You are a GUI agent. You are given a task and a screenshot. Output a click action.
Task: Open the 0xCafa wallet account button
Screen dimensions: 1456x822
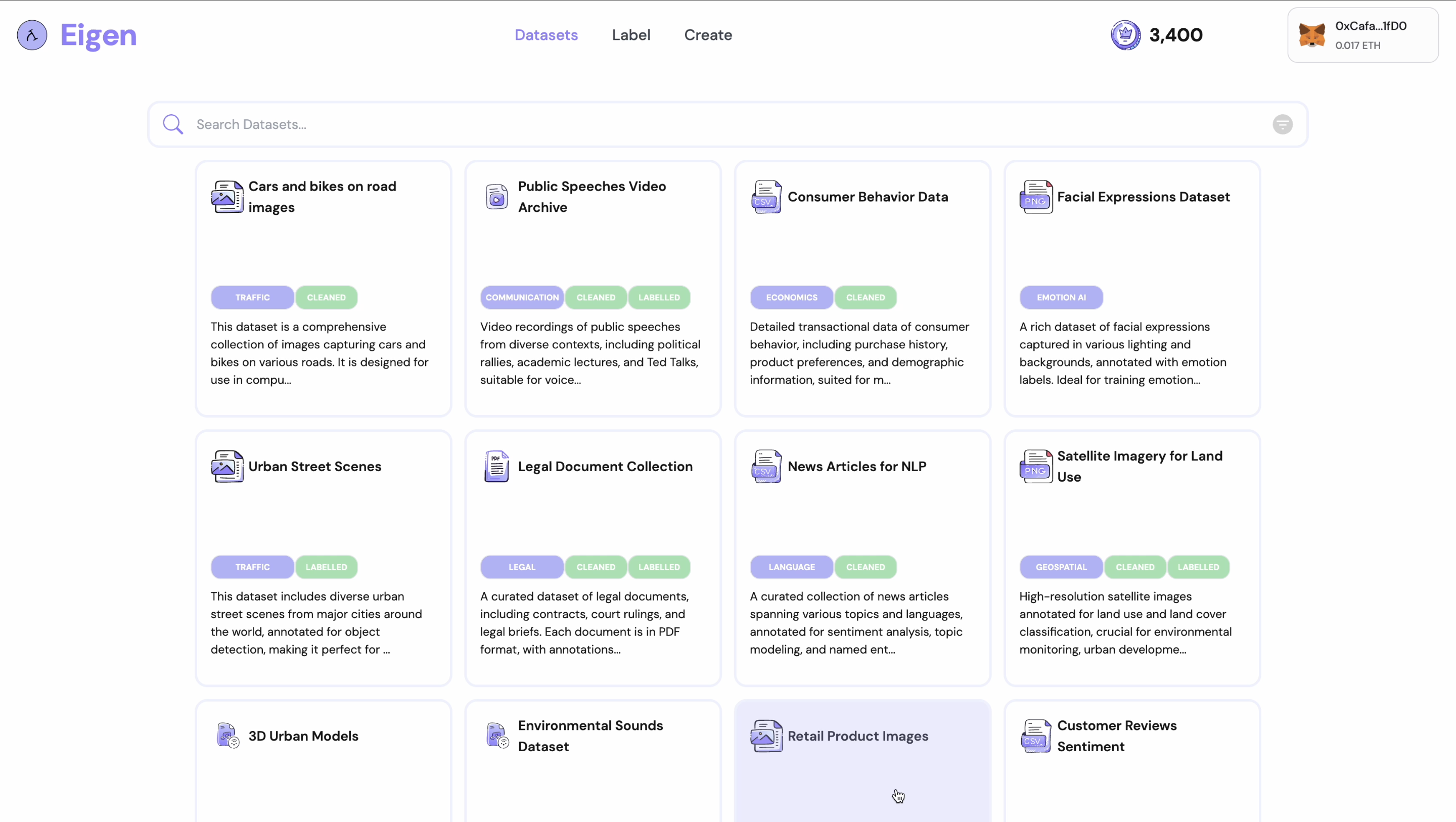(x=1363, y=35)
